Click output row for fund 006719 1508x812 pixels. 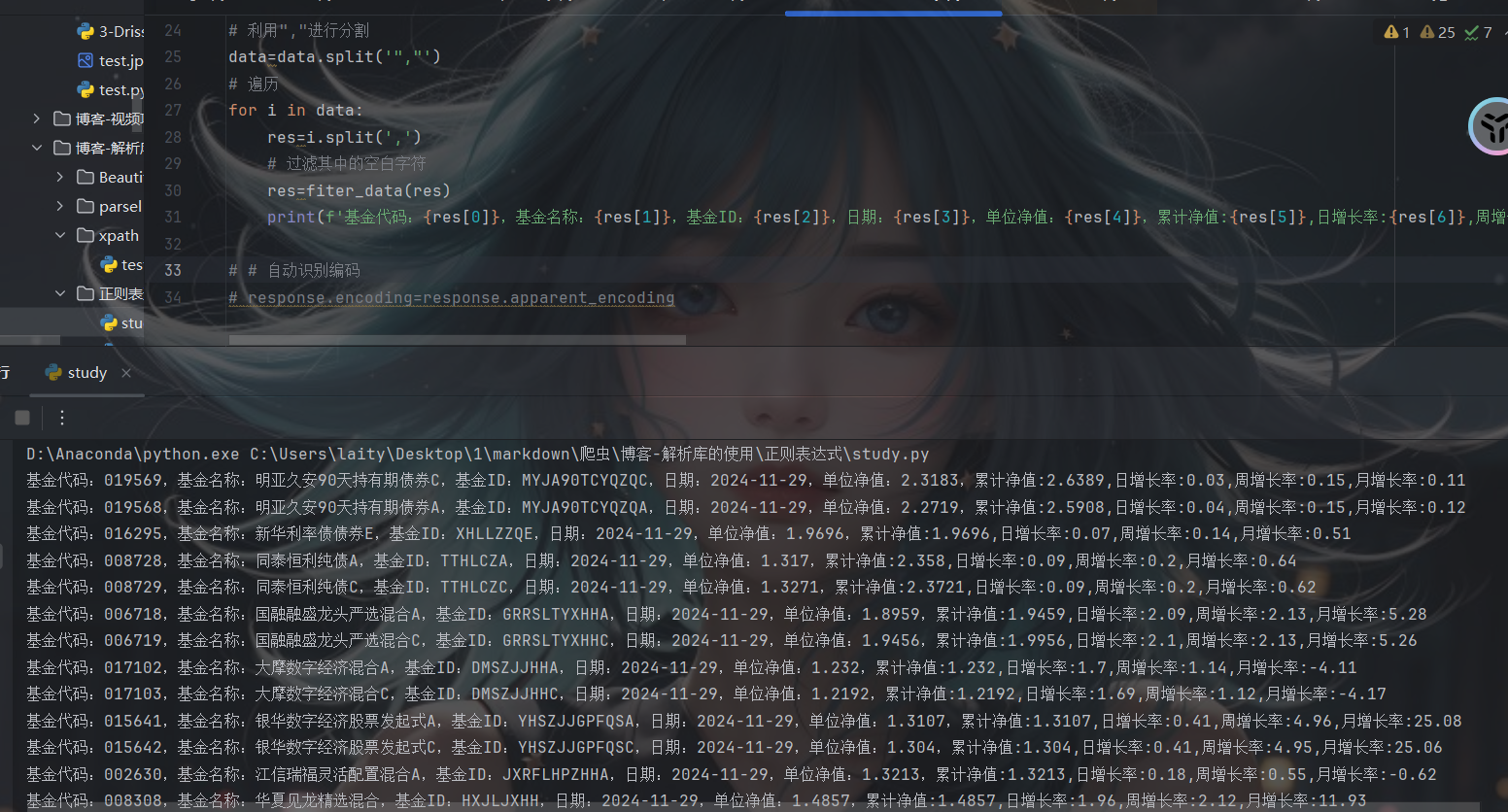pos(721,640)
